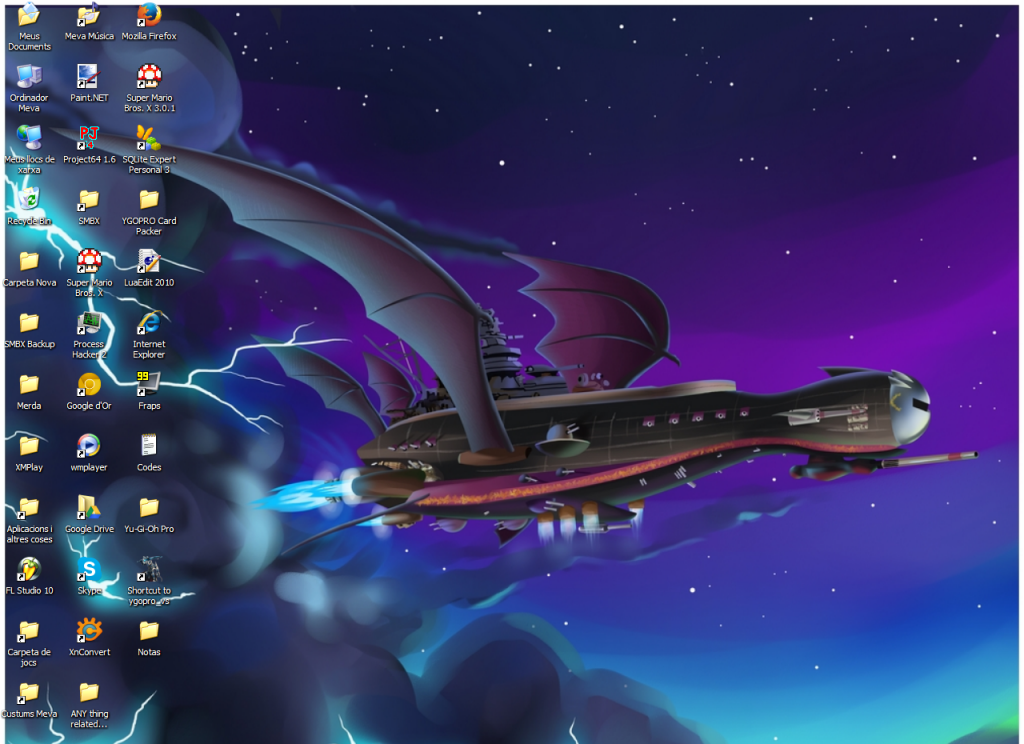Viewport: 1024px width, 744px height.
Task: Launch the Internet Explorer shortcut
Action: pos(149,323)
